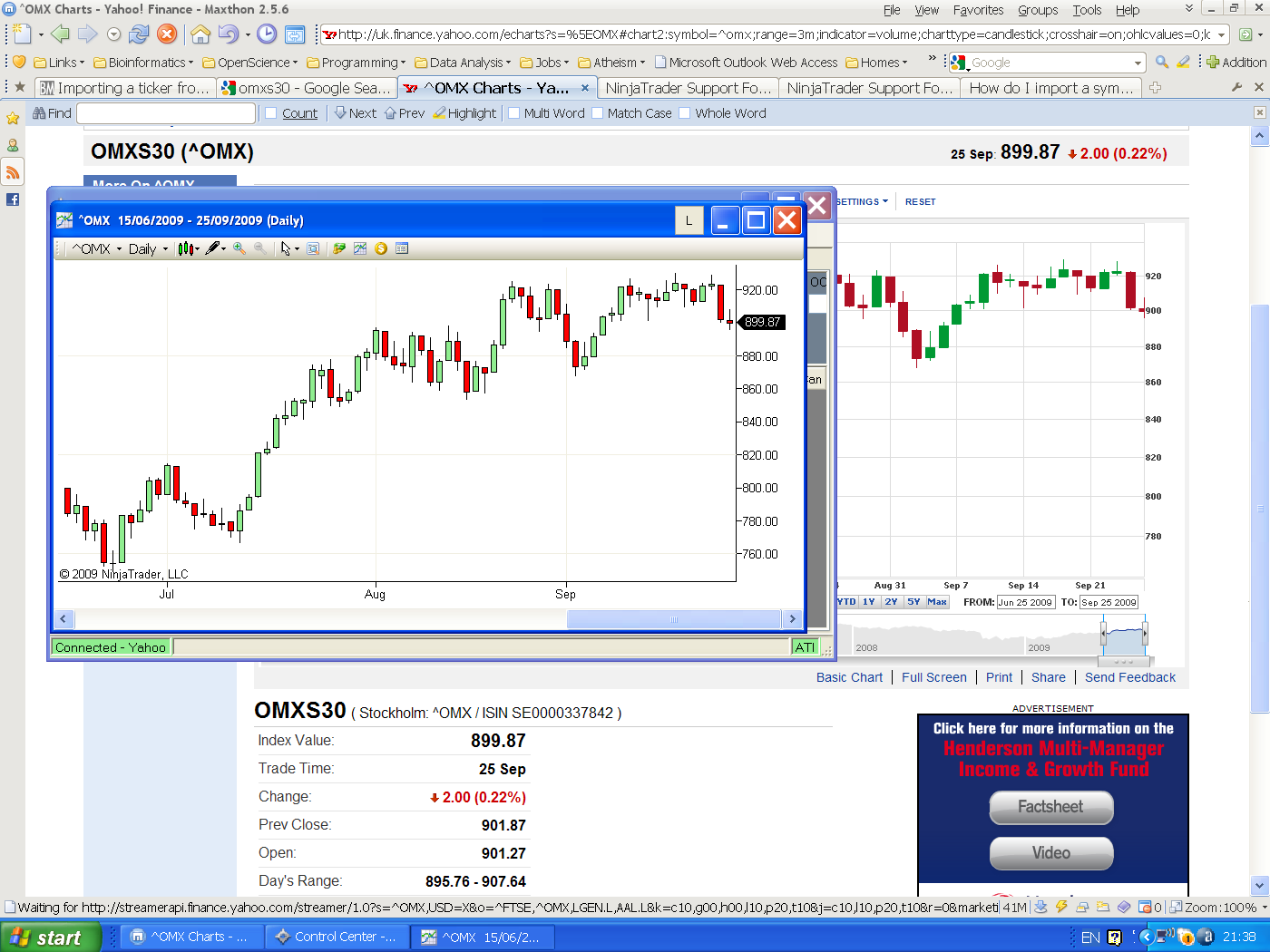
Task: Click the full screen toggle icon in browser toolbar
Action: pos(295,34)
